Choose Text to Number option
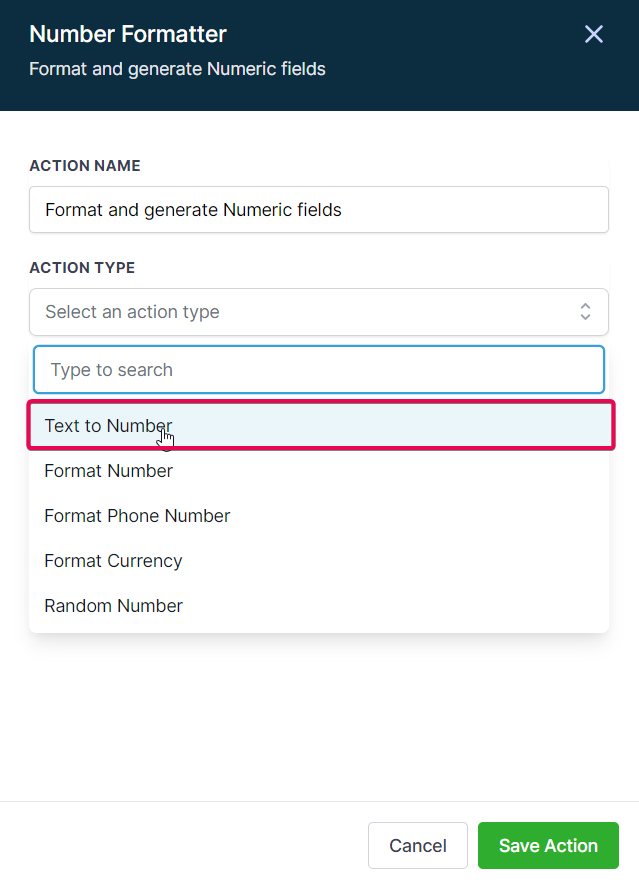The width and height of the screenshot is (639, 884). (320, 425)
